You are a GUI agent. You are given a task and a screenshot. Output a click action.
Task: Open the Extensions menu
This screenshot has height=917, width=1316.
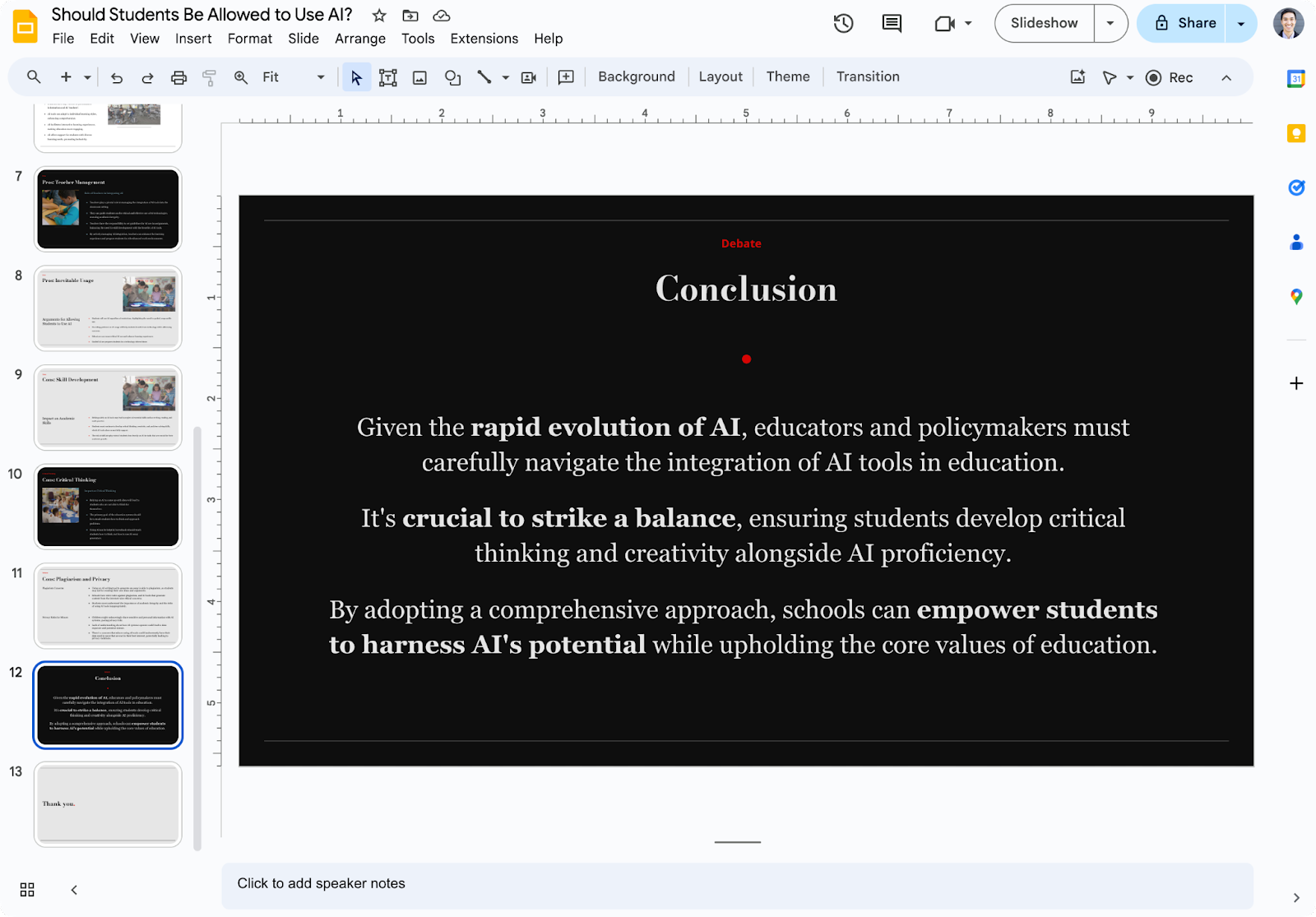(484, 38)
